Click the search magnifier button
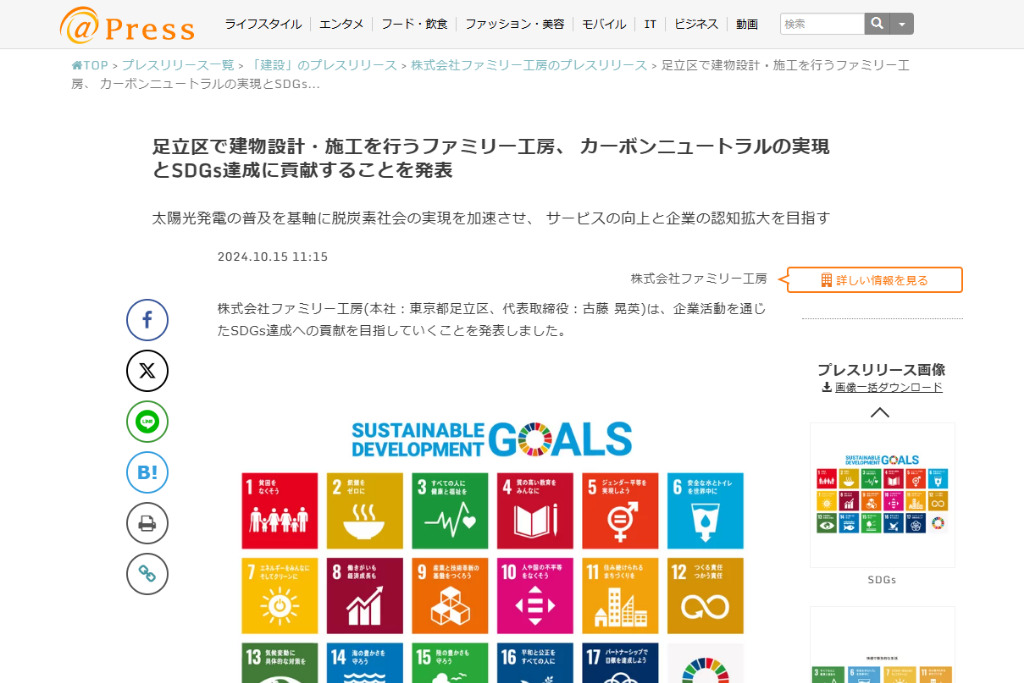 coord(877,24)
